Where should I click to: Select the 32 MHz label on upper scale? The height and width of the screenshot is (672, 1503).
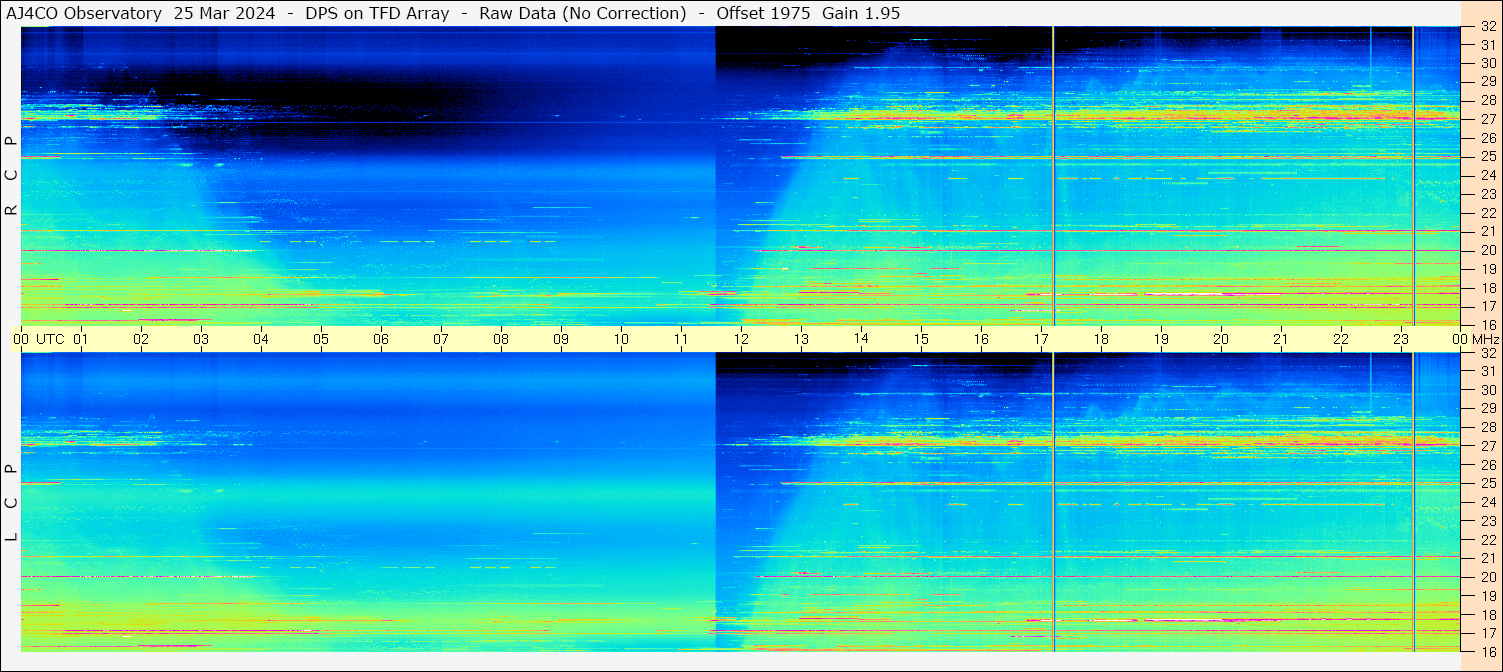tap(1487, 28)
